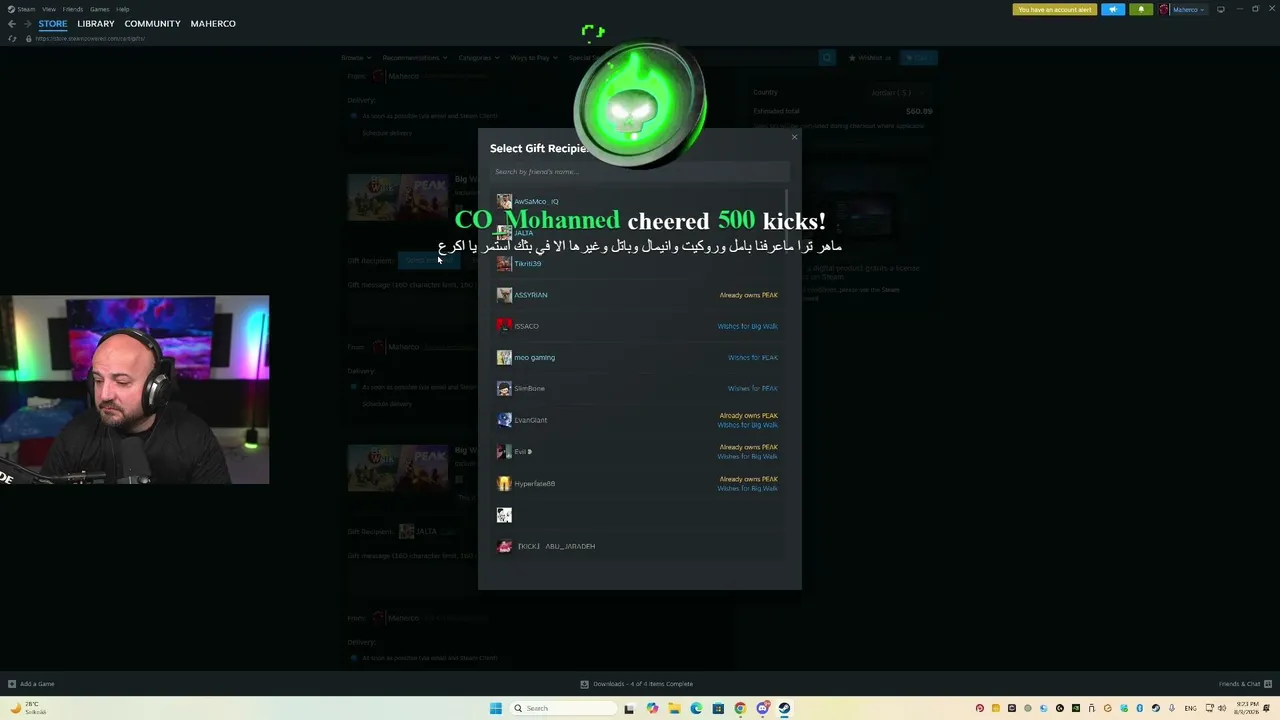The height and width of the screenshot is (720, 1280).
Task: Reload the store page with the refresh icon
Action: point(12,38)
